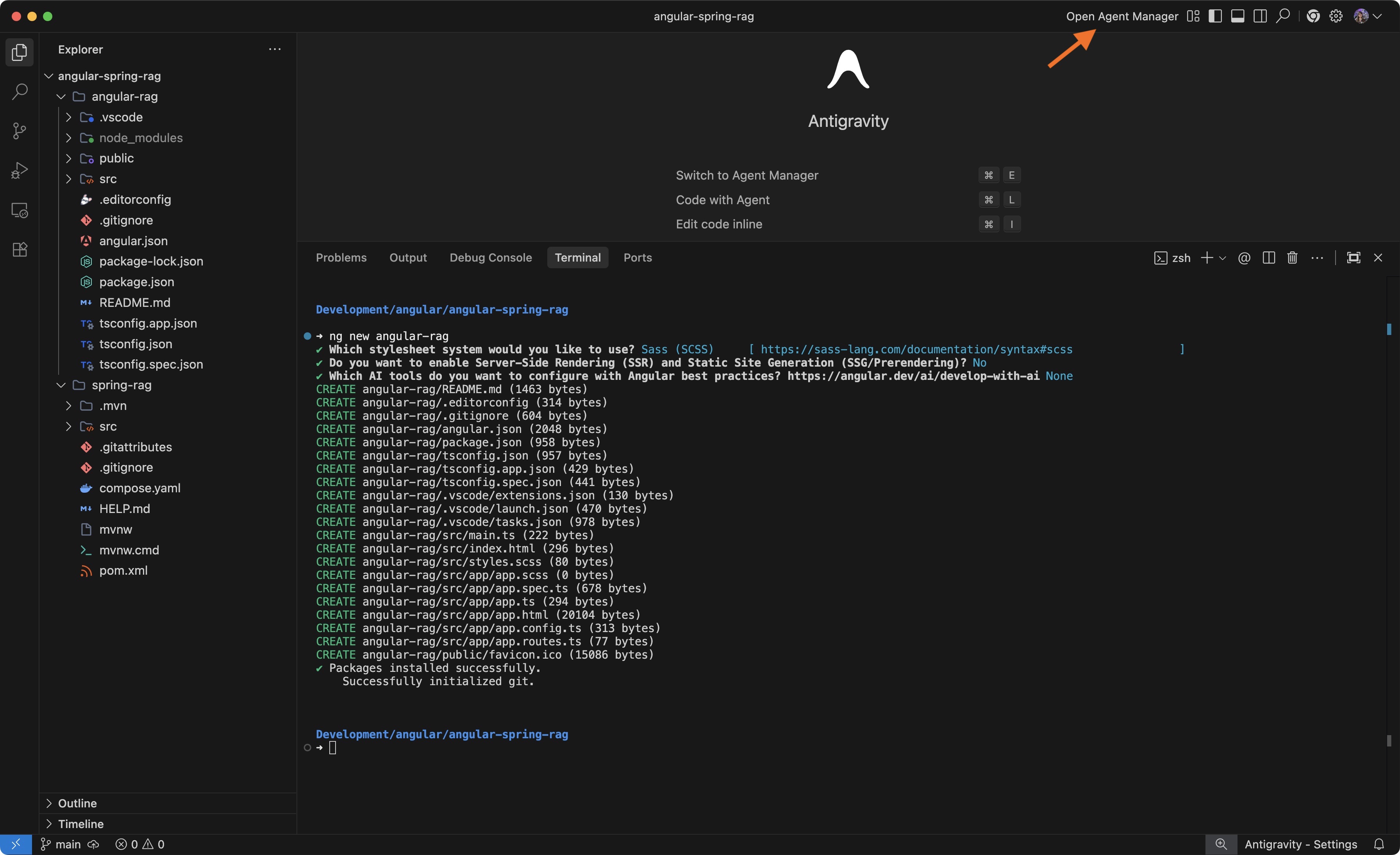Screen dimensions: 1400x855
Task: Open the Search view in the activity bar
Action: coord(20,91)
